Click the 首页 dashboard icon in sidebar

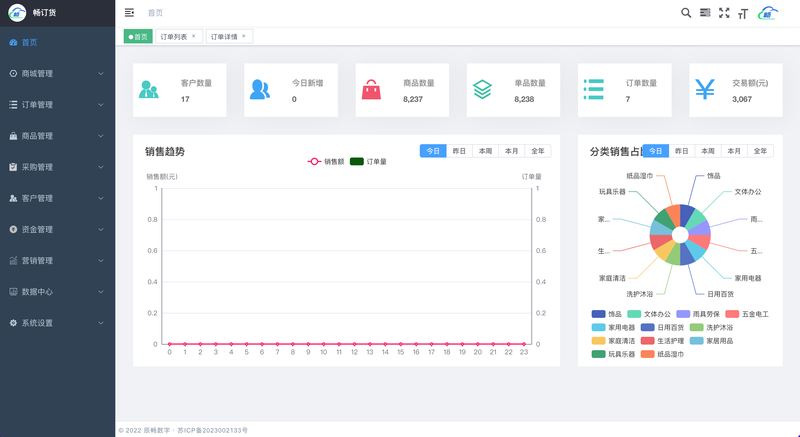click(13, 42)
